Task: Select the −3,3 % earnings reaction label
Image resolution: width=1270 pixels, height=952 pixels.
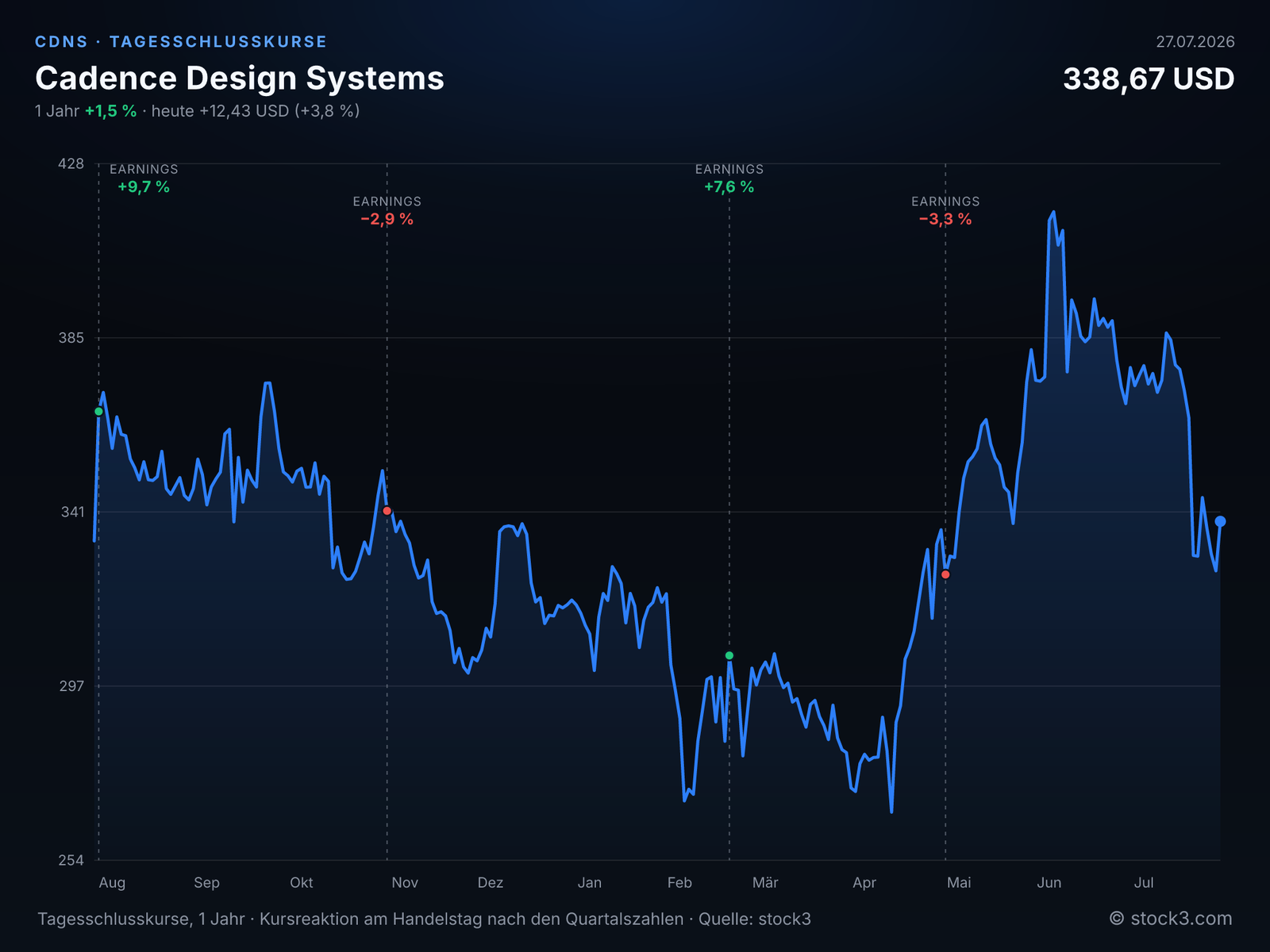Action: point(945,220)
